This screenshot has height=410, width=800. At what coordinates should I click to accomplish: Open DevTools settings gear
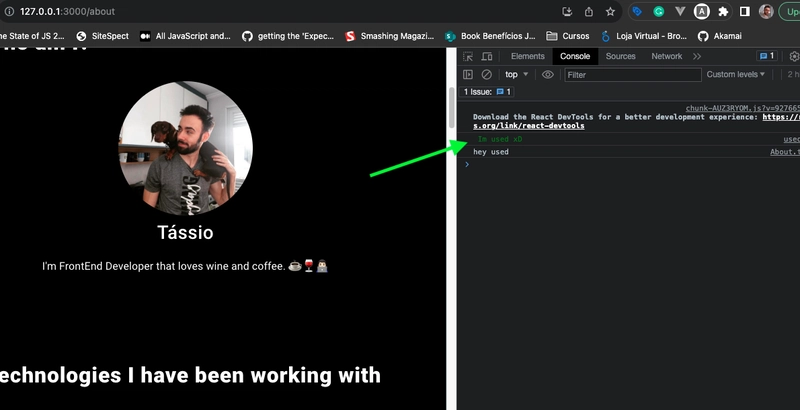(795, 57)
